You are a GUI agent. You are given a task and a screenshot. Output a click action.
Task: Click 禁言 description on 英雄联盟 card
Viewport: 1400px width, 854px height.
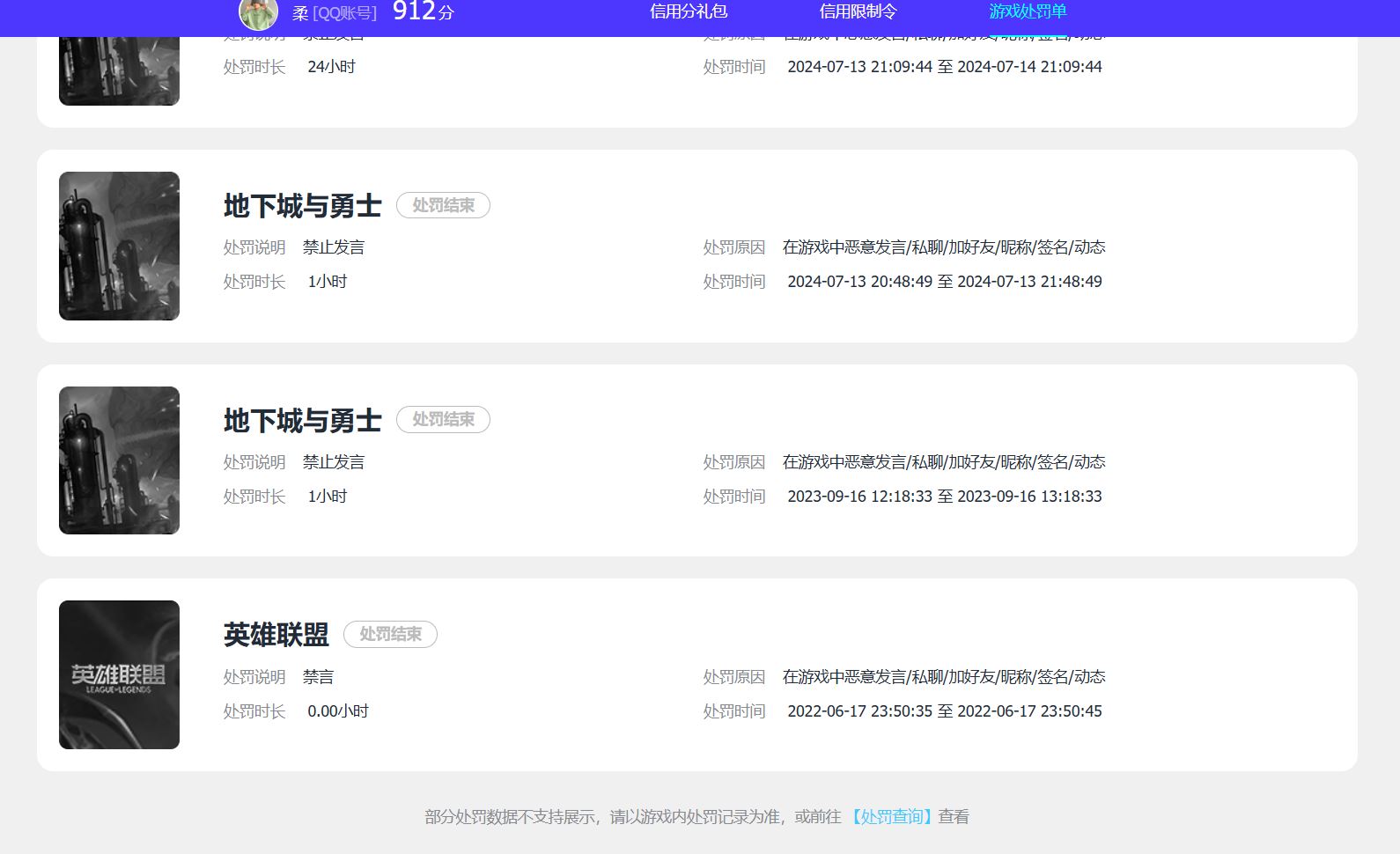[318, 677]
